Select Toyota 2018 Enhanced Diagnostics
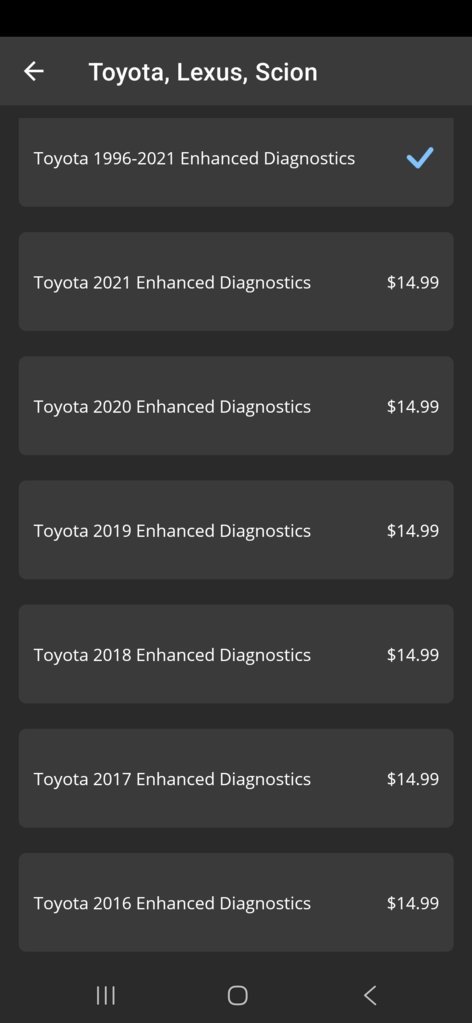Screen dimensions: 472x1023 point(236,654)
